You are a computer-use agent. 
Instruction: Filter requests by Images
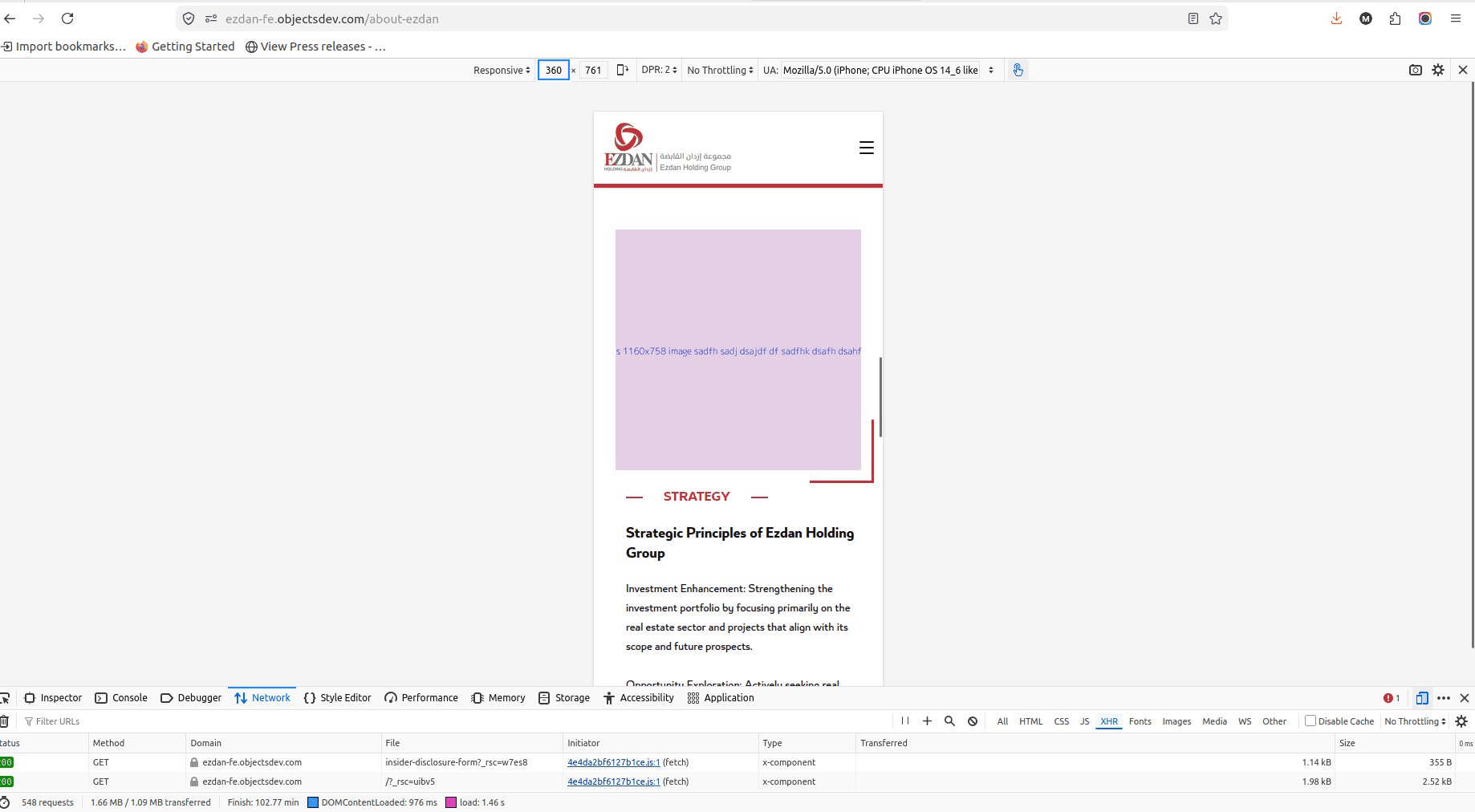pyautogui.click(x=1177, y=721)
